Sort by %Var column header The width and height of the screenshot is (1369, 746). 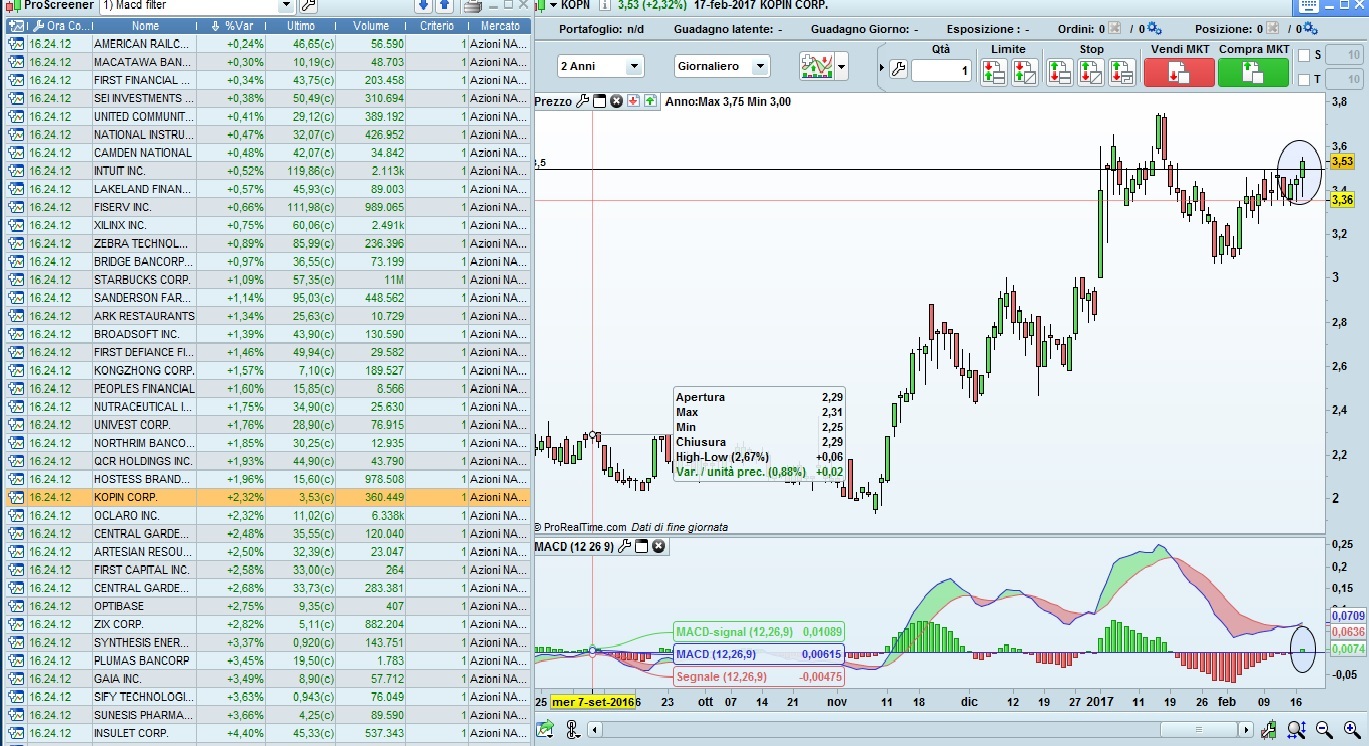pos(232,26)
